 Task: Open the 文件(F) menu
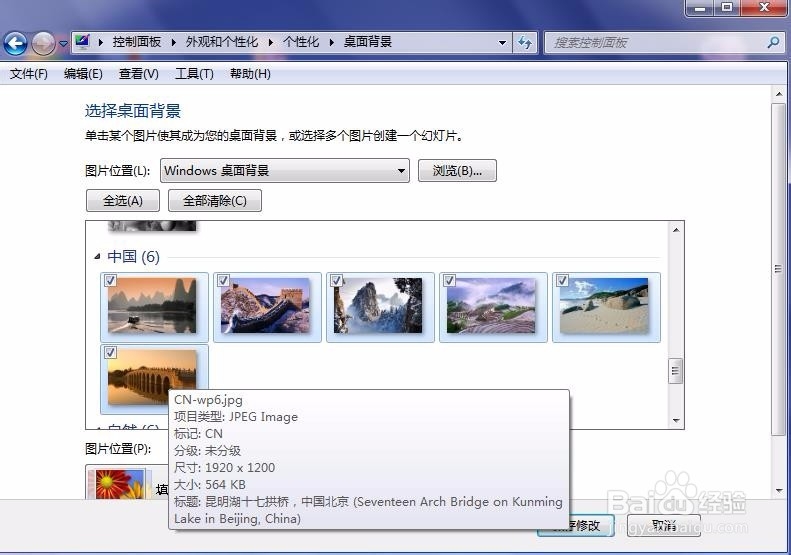[x=29, y=74]
